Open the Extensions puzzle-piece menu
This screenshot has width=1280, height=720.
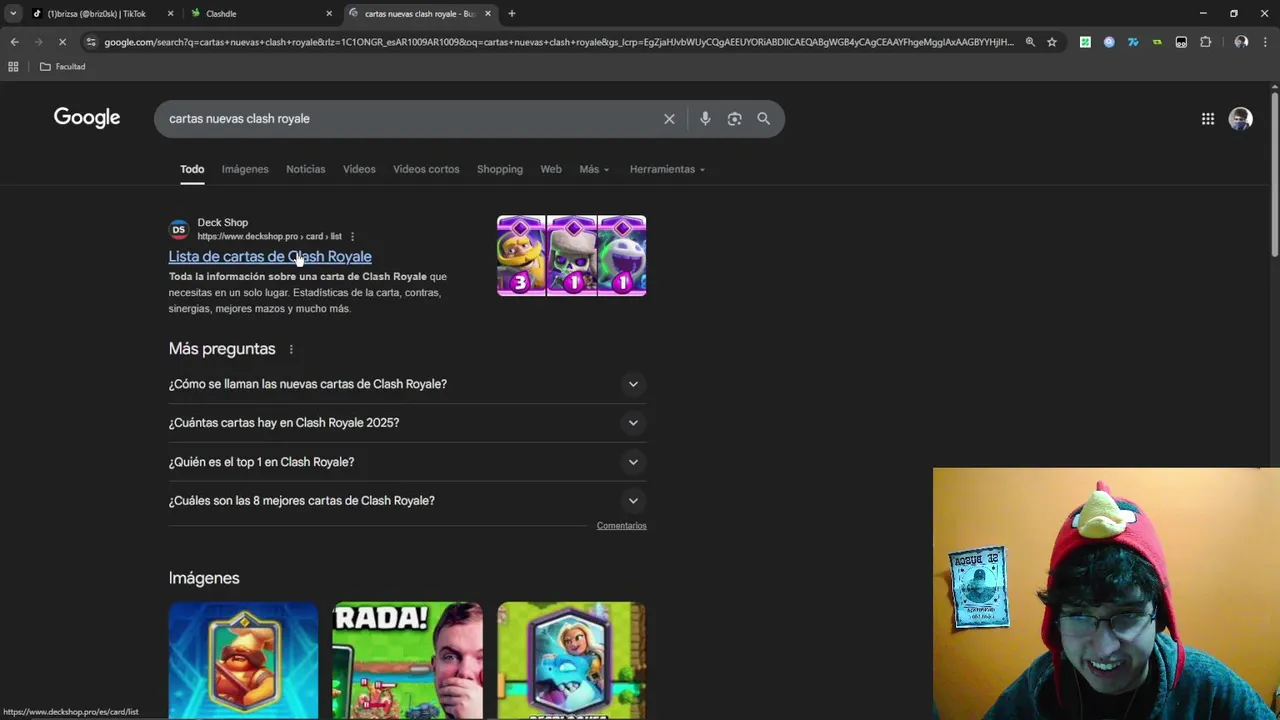pyautogui.click(x=1205, y=42)
